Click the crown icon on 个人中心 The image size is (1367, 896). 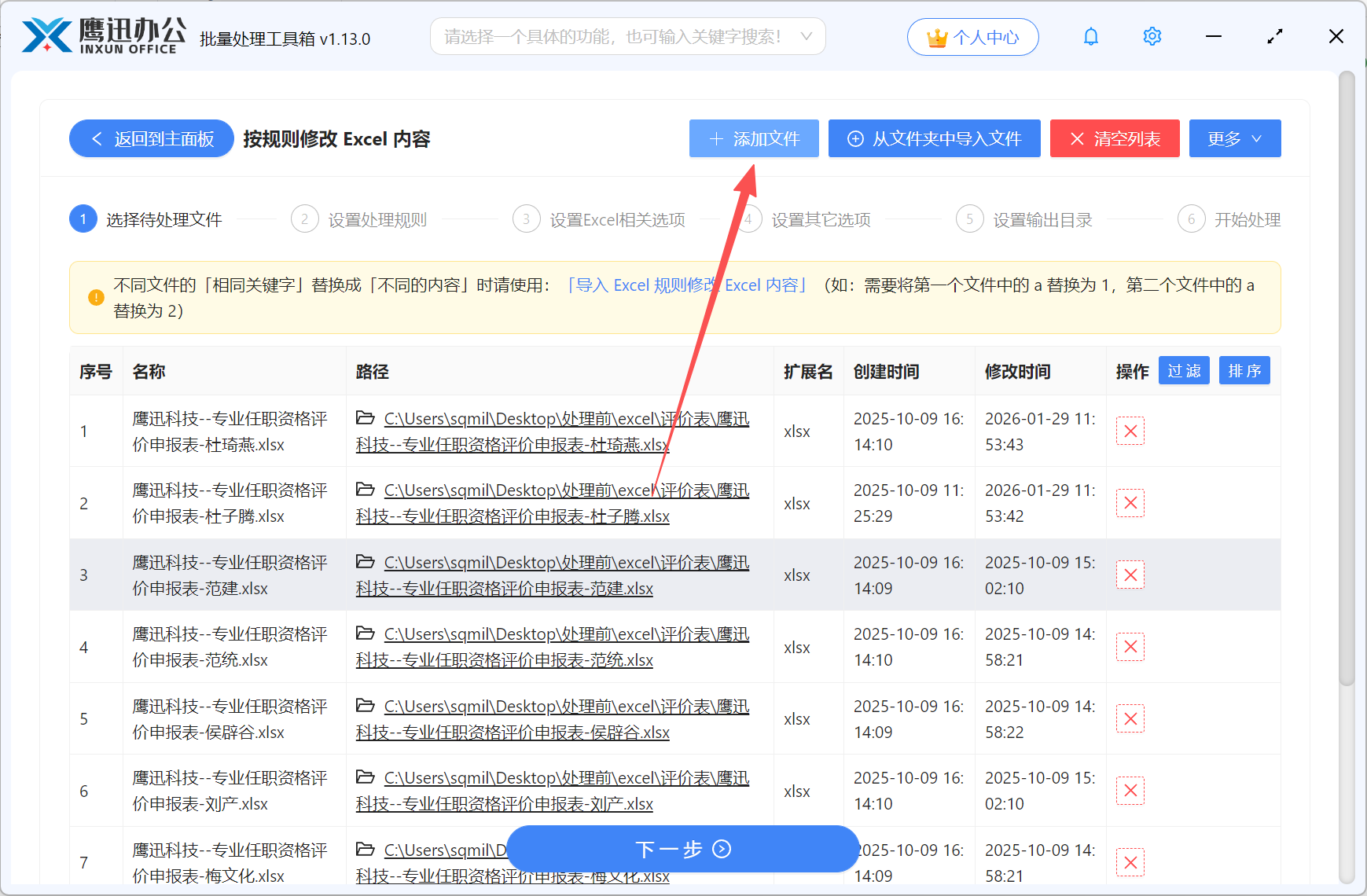click(935, 35)
